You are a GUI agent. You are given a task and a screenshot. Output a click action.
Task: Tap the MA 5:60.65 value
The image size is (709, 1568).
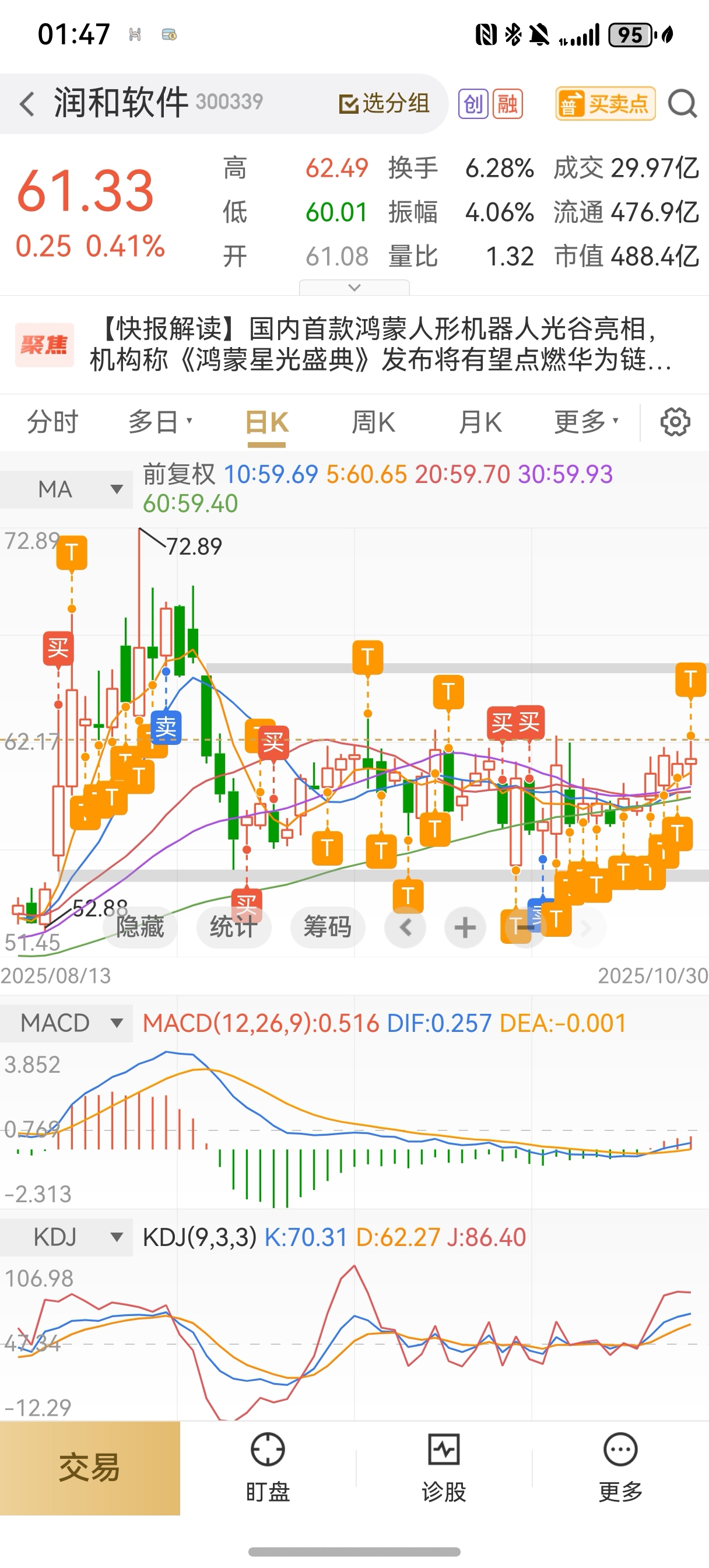click(x=366, y=474)
